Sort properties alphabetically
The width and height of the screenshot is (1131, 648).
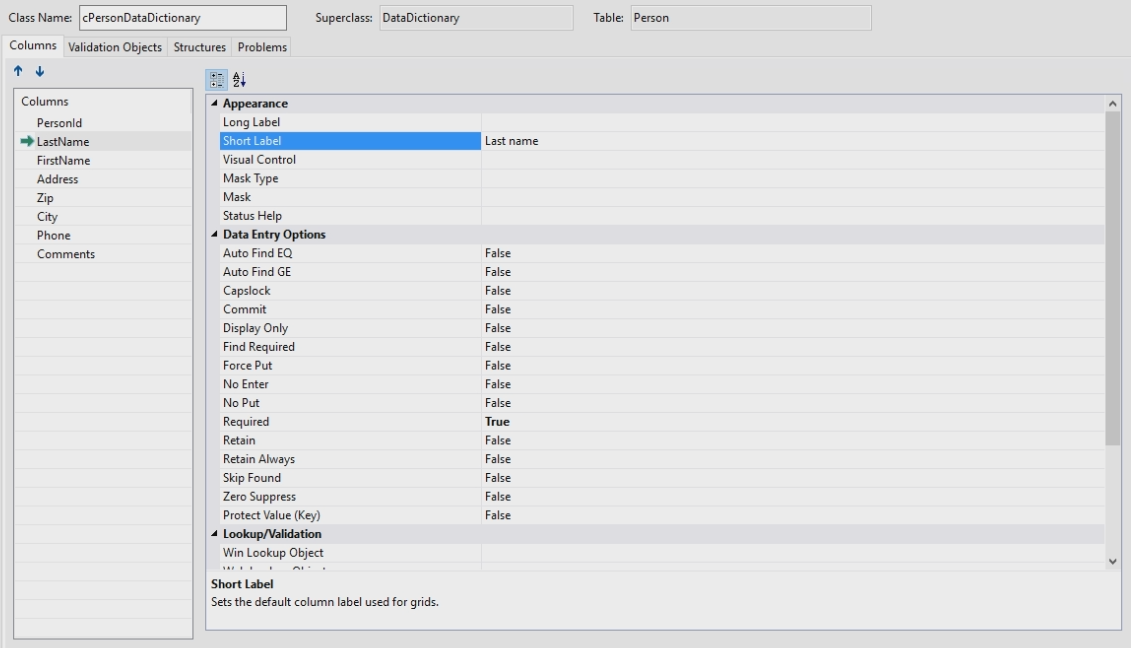tap(238, 79)
